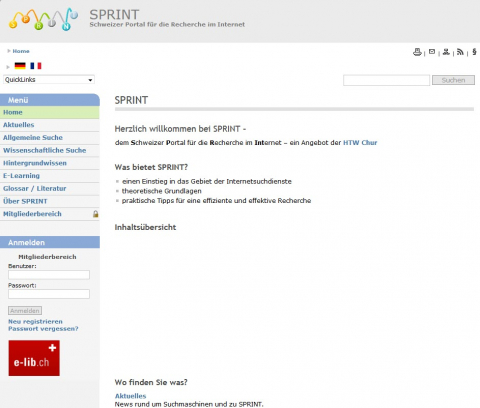The width and height of the screenshot is (480, 408).
Task: Click the email envelope icon
Action: tap(432, 52)
